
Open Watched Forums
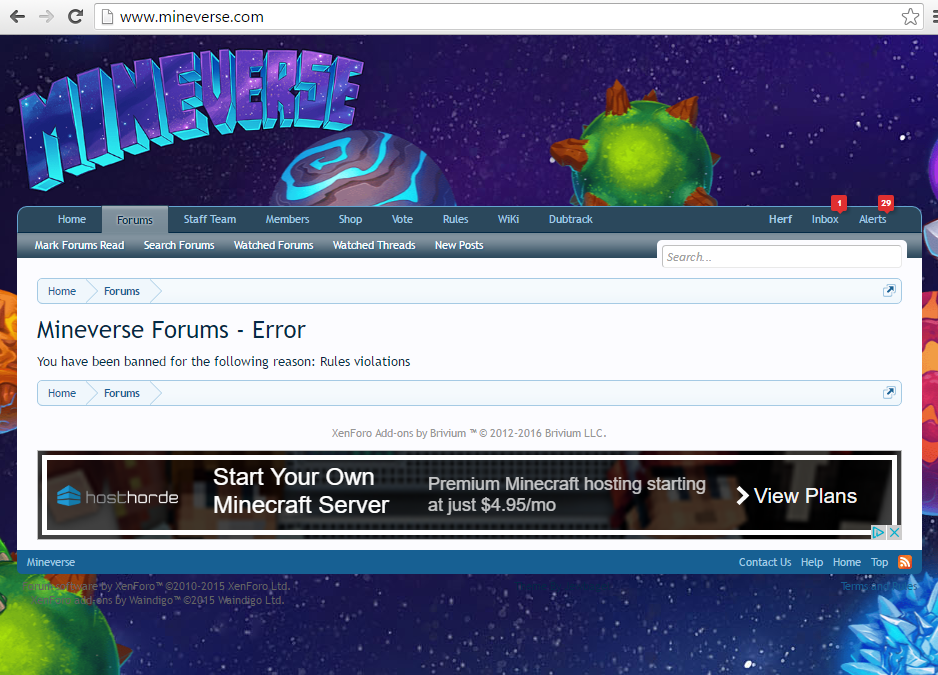273,245
